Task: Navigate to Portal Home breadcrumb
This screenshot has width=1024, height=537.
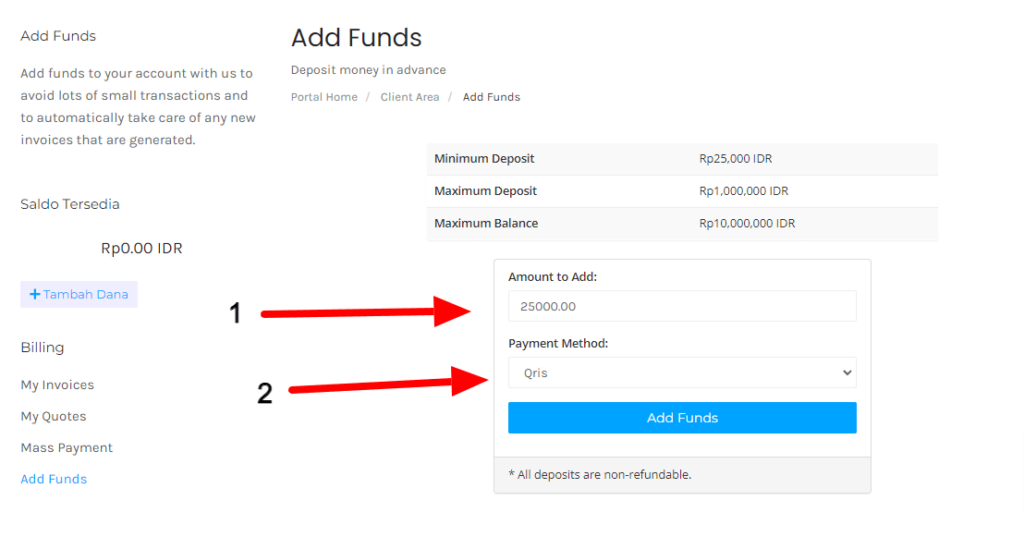Action: (x=324, y=97)
